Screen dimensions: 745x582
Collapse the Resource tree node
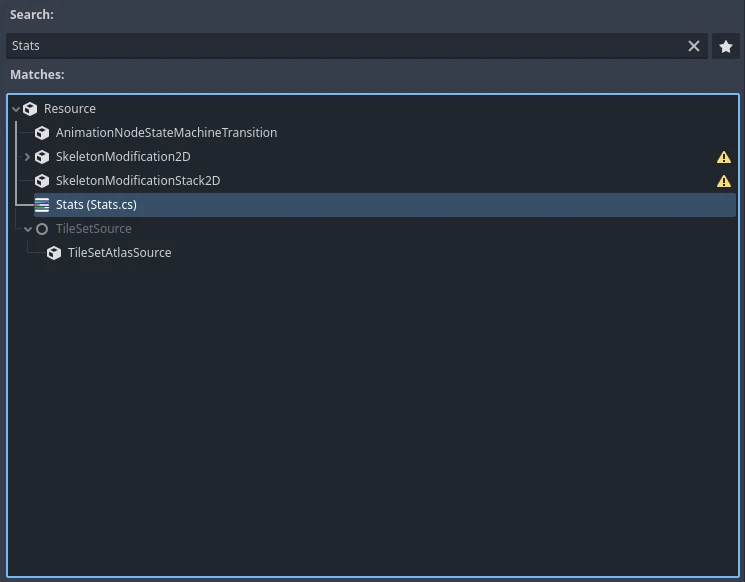click(16, 109)
